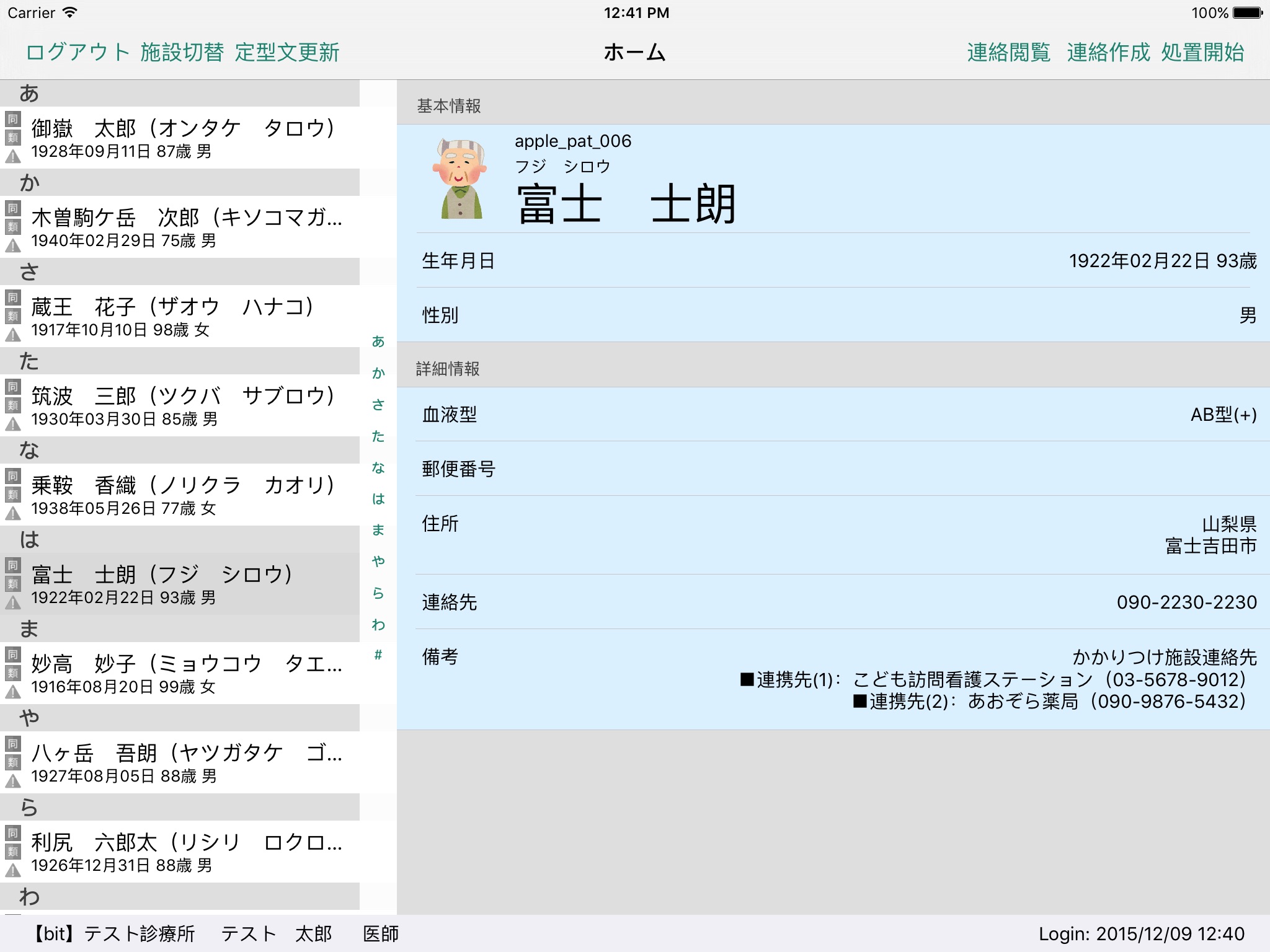Click the 同 icon beside 蔵王 花子
This screenshot has width=1270, height=952.
[13, 297]
